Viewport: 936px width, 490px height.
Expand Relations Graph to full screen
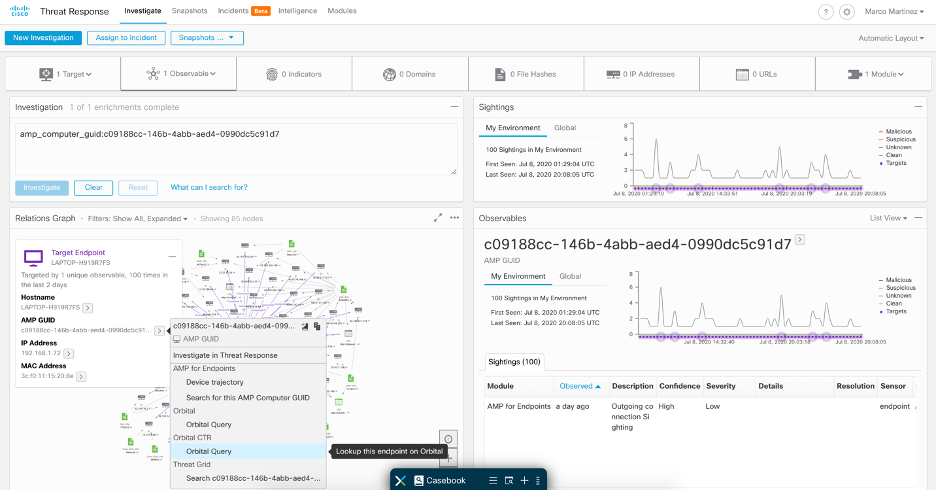[x=437, y=217]
